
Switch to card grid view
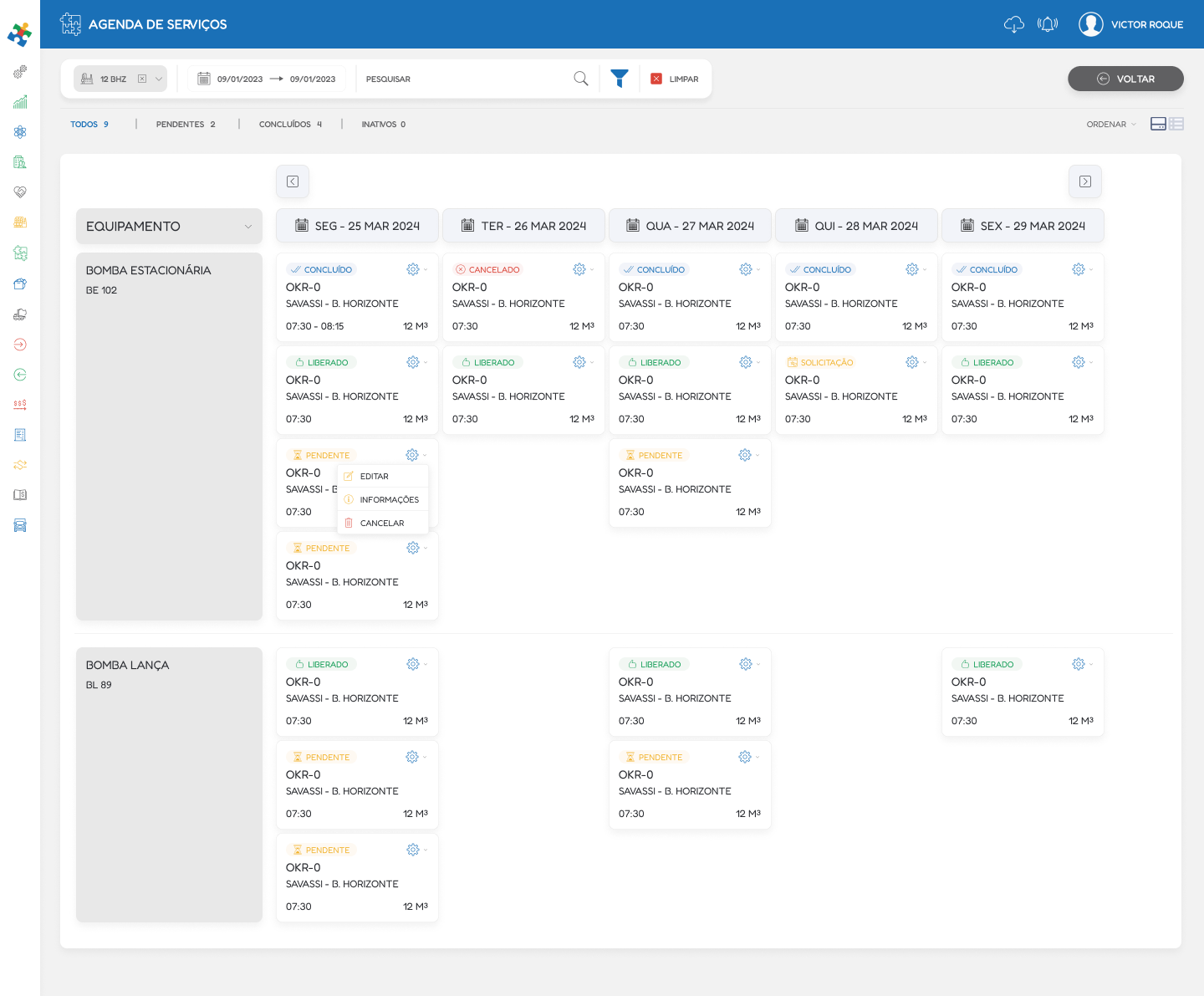pos(1158,124)
